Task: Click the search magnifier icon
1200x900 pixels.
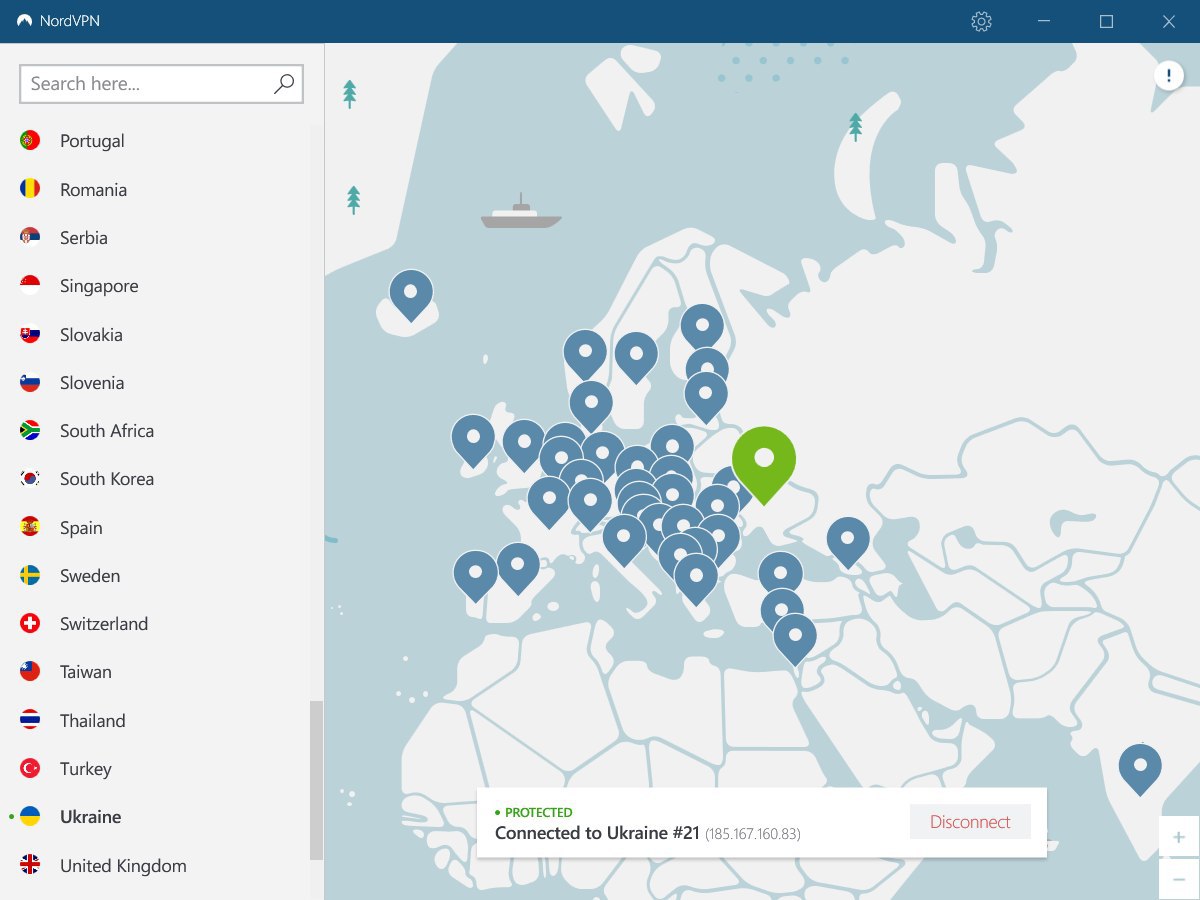Action: point(284,84)
